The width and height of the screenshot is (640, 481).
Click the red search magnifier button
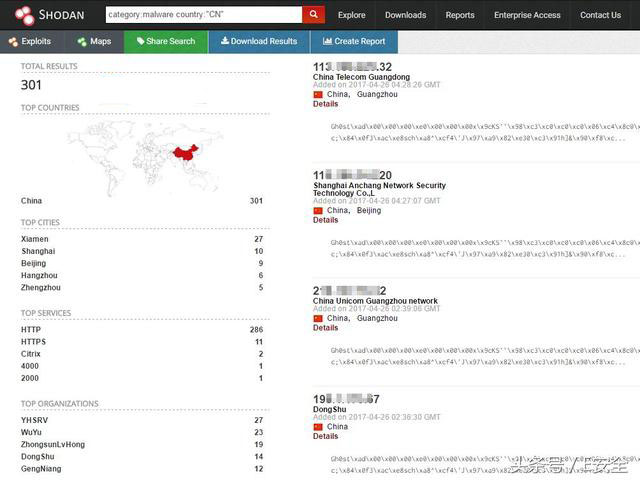(x=313, y=15)
